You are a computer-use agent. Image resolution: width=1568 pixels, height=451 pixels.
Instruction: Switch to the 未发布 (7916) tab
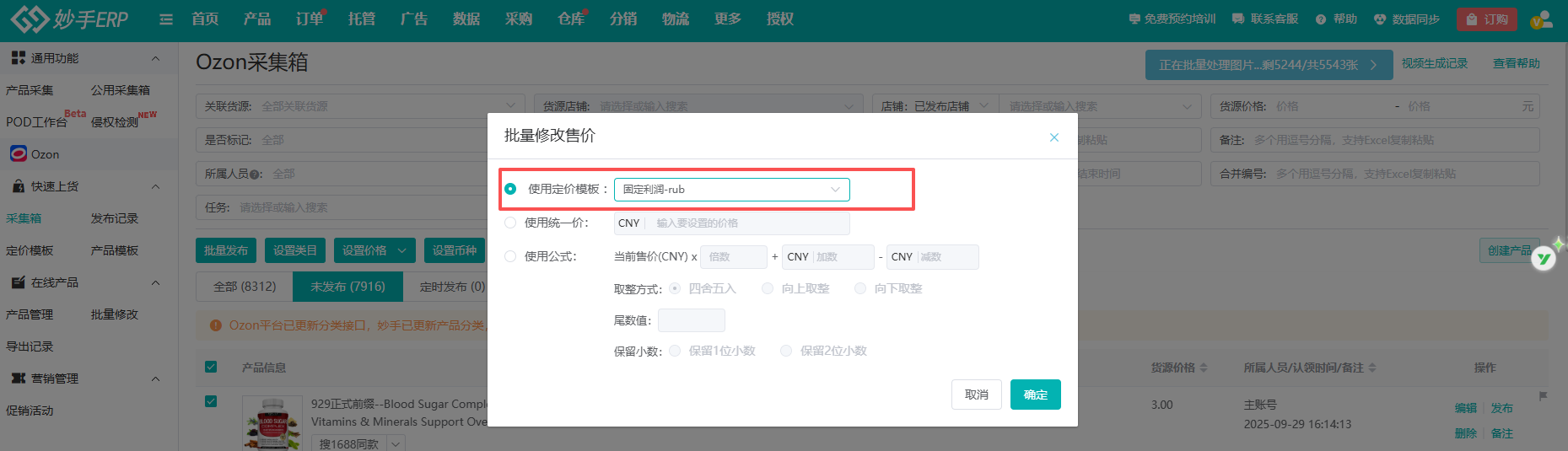click(348, 287)
